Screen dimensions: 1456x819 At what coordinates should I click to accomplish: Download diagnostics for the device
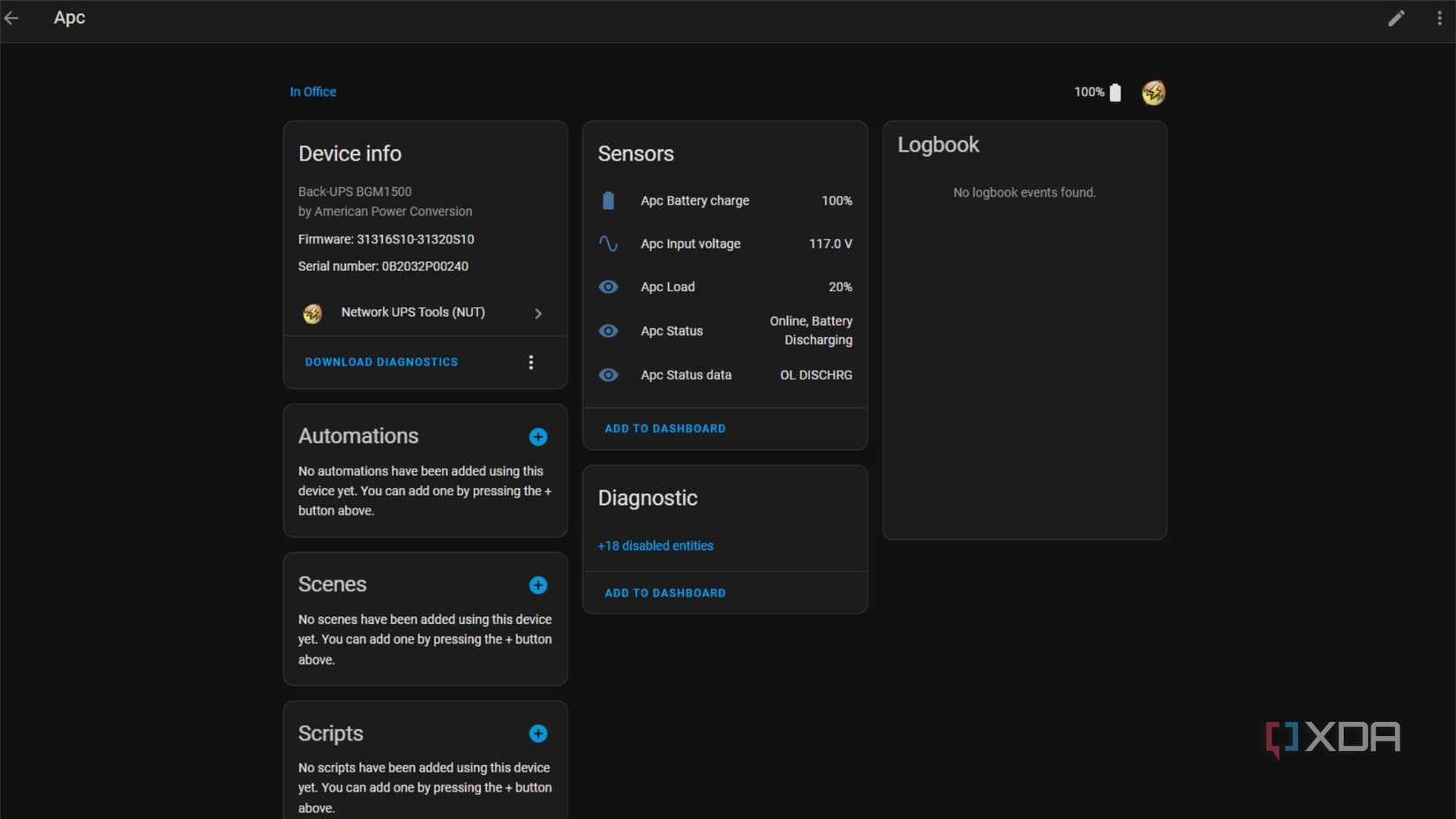[381, 363]
